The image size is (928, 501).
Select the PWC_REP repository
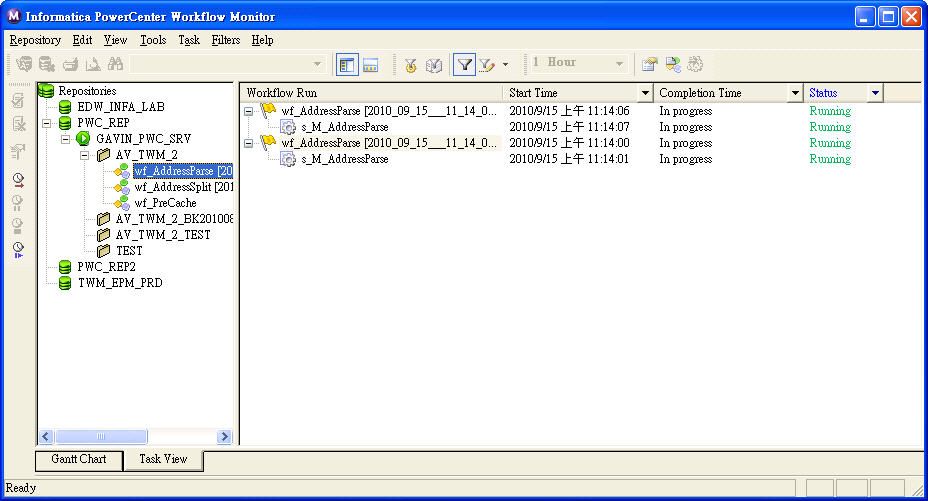(103, 123)
